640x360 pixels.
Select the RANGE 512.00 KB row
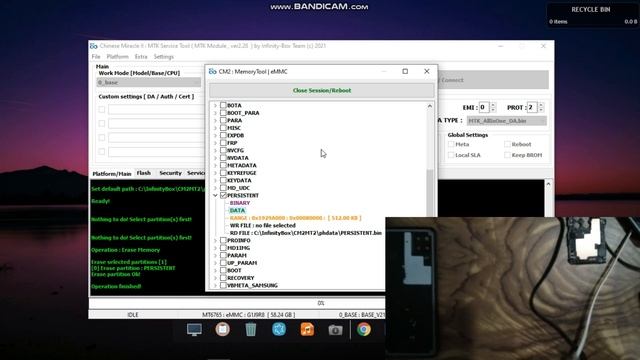pyautogui.click(x=296, y=218)
